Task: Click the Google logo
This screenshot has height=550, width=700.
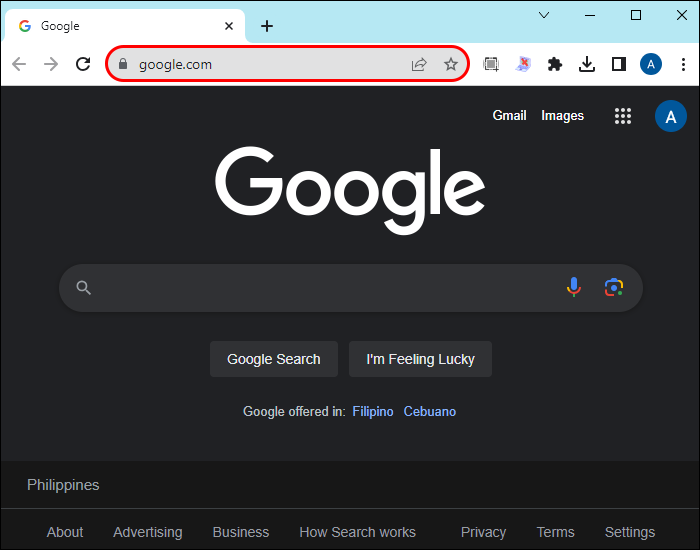Action: point(350,191)
